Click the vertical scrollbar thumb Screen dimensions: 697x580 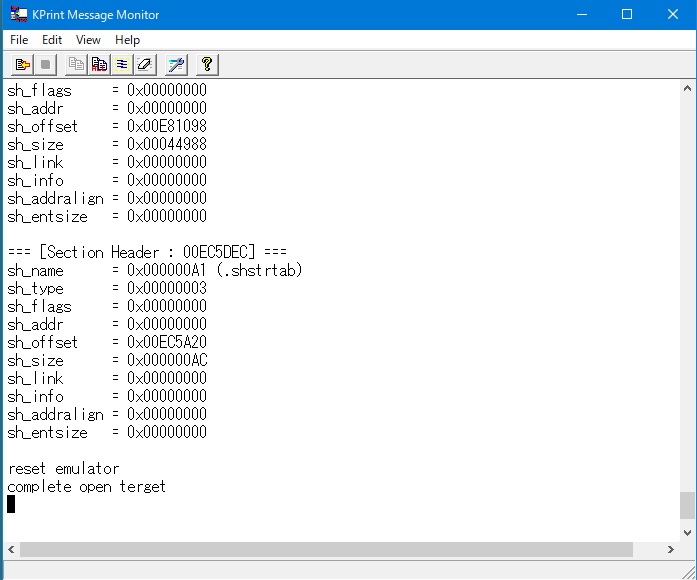(687, 505)
